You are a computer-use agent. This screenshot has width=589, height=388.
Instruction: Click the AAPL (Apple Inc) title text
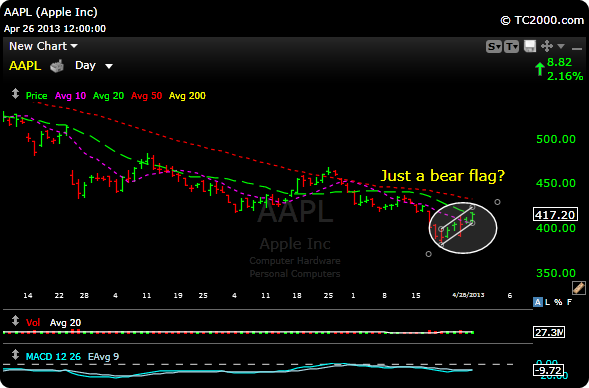pyautogui.click(x=51, y=12)
